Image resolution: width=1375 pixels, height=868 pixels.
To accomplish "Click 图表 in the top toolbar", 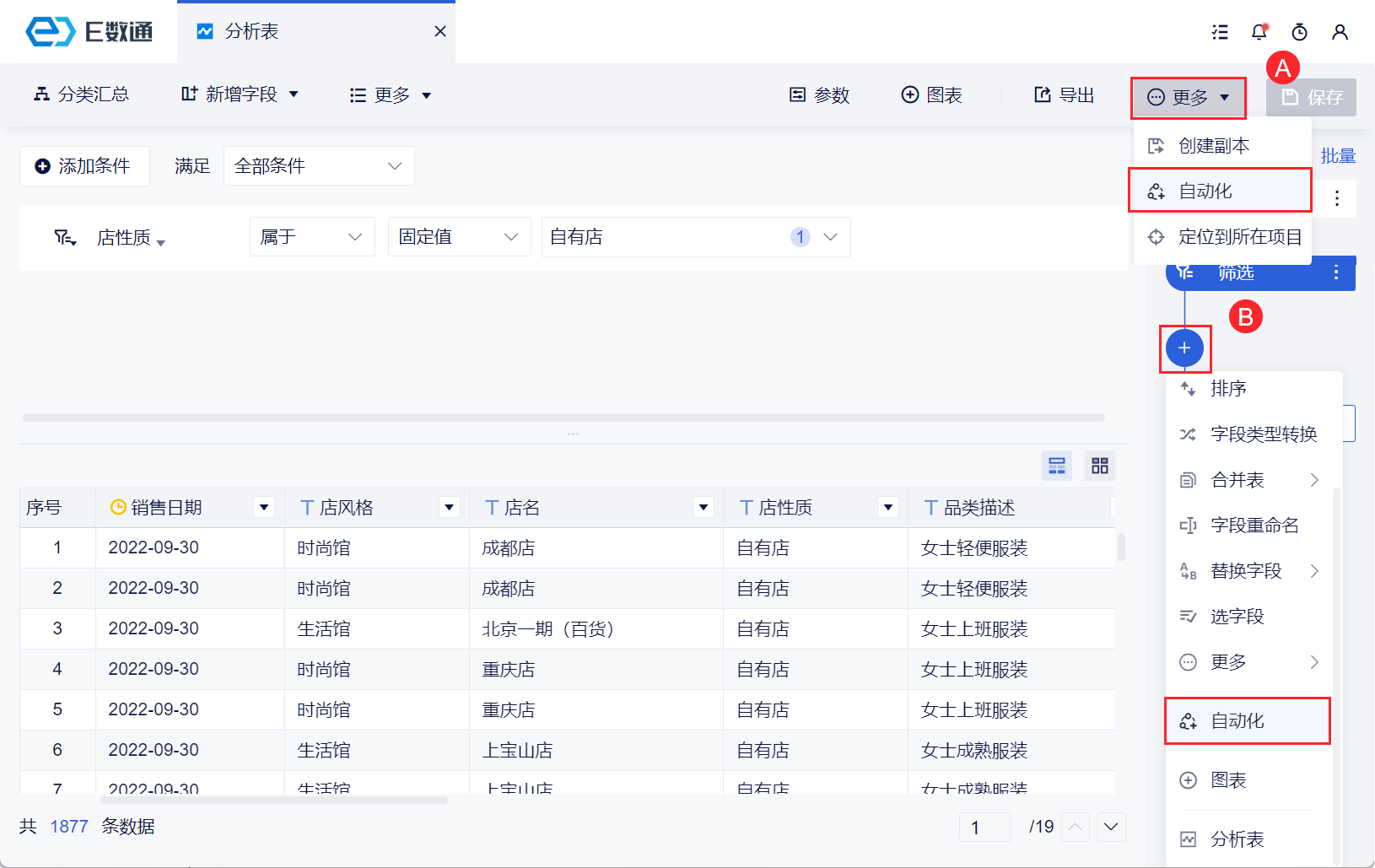I will click(x=931, y=95).
